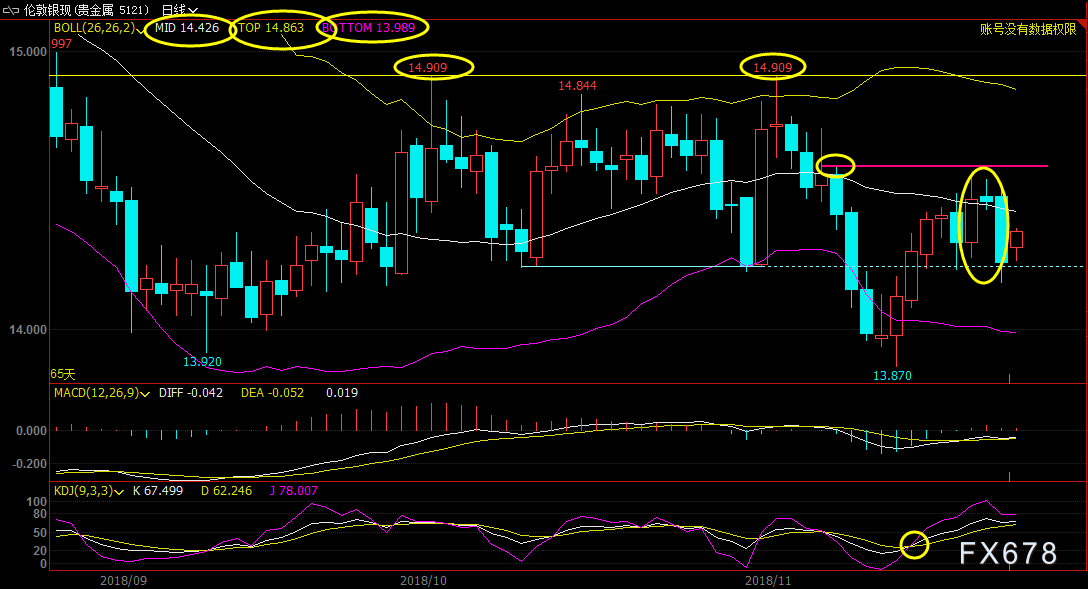Click the 0.000 MACD axis label

pos(31,431)
